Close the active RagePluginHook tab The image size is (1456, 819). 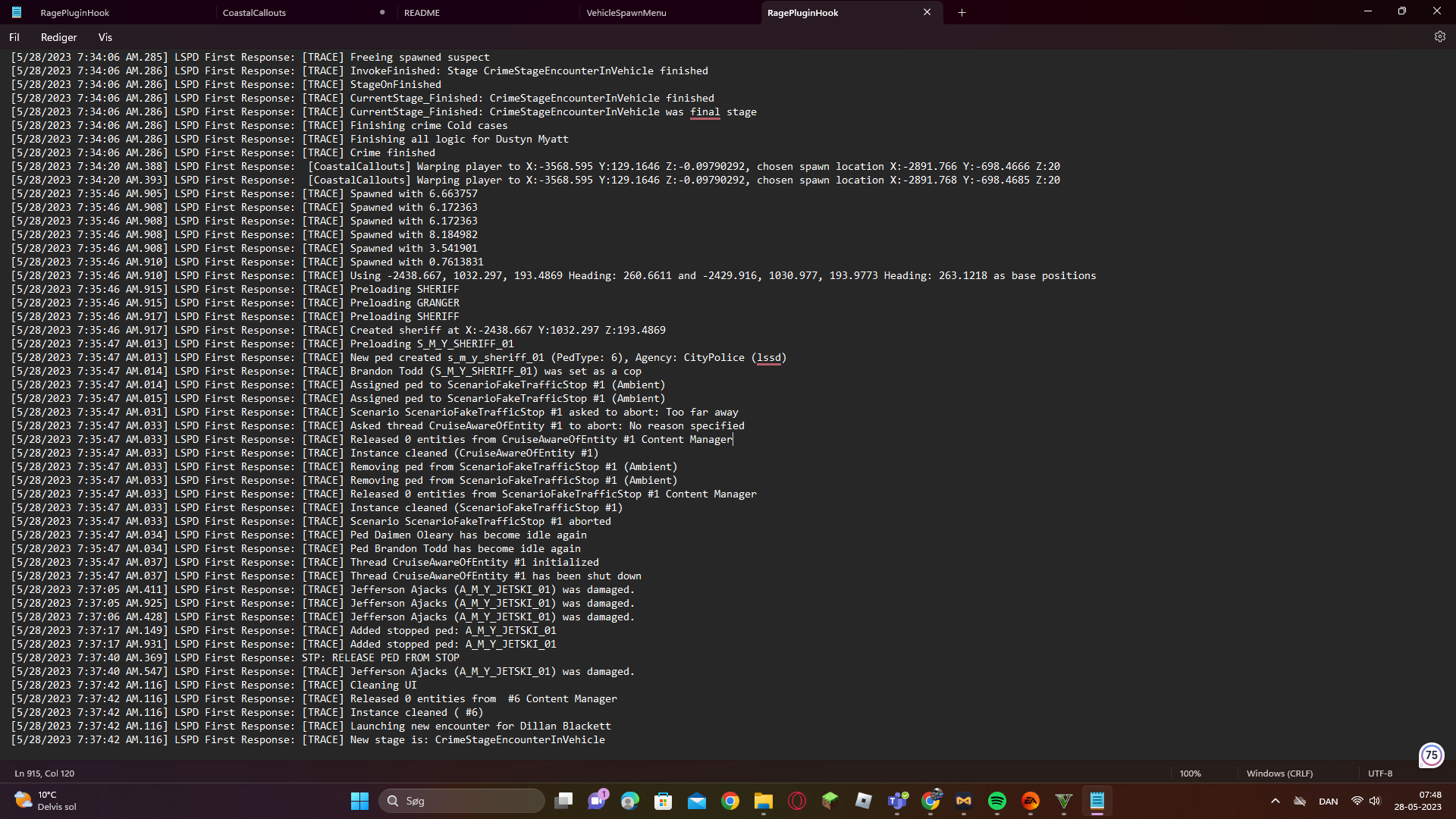tap(927, 12)
